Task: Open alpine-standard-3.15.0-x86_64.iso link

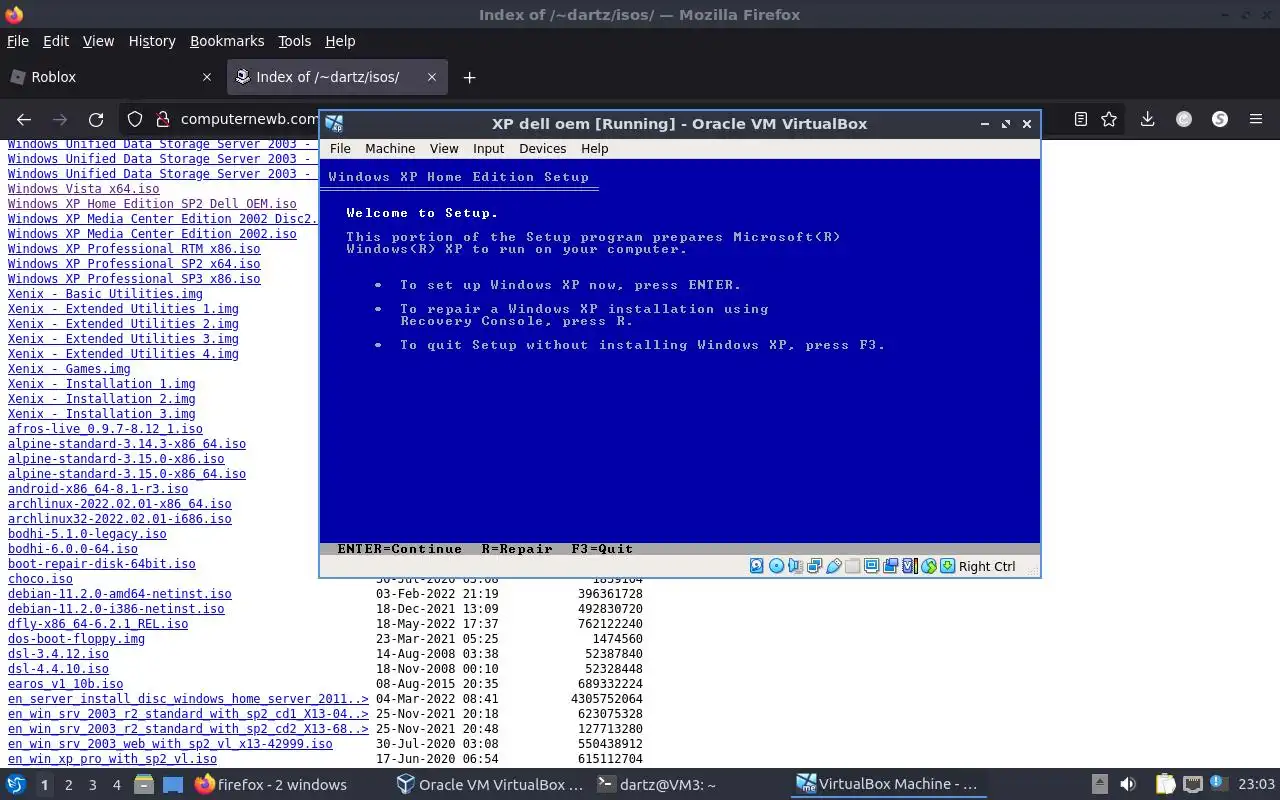Action: point(127,474)
